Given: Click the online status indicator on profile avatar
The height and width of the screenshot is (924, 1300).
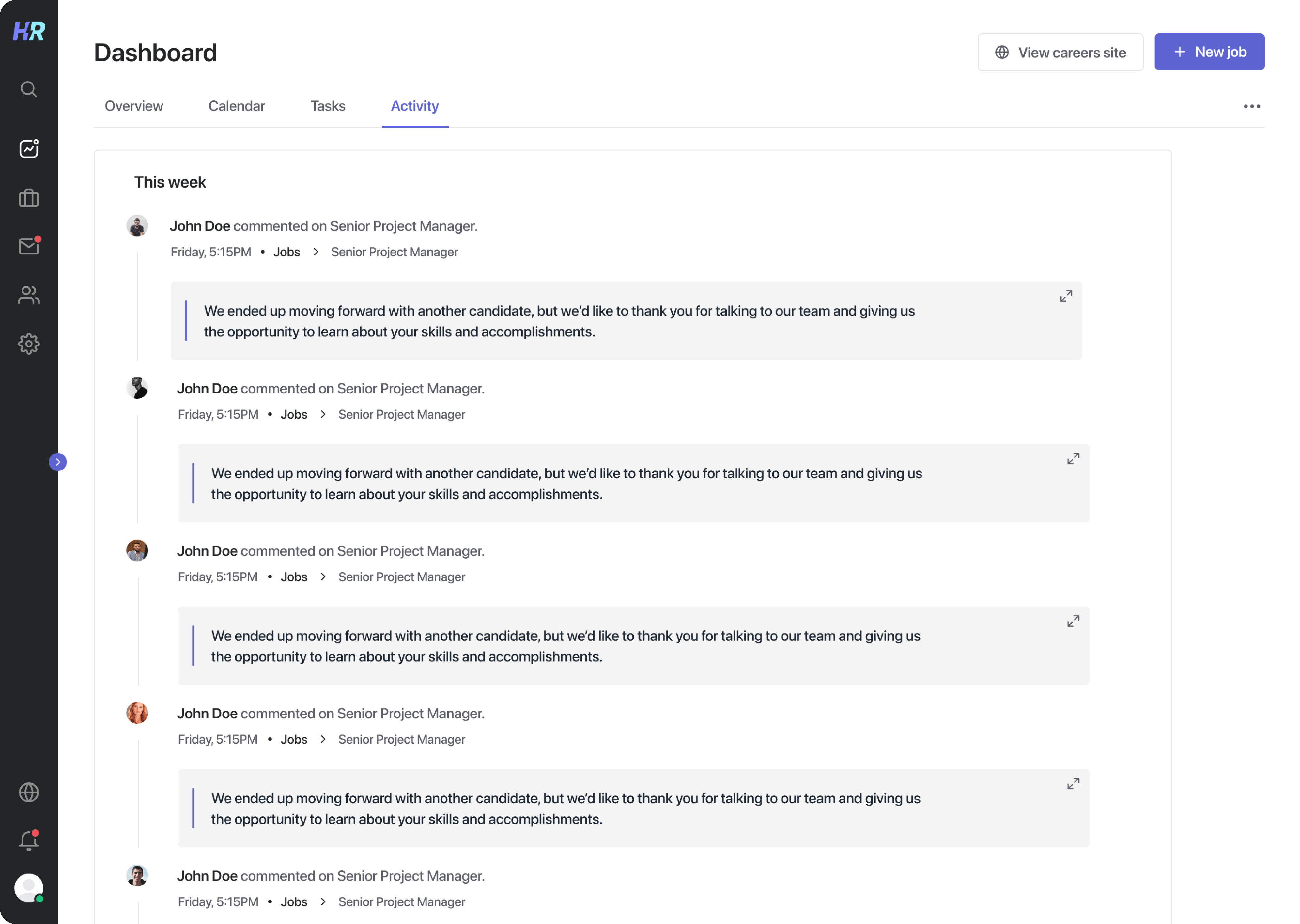Looking at the screenshot, I should point(40,900).
